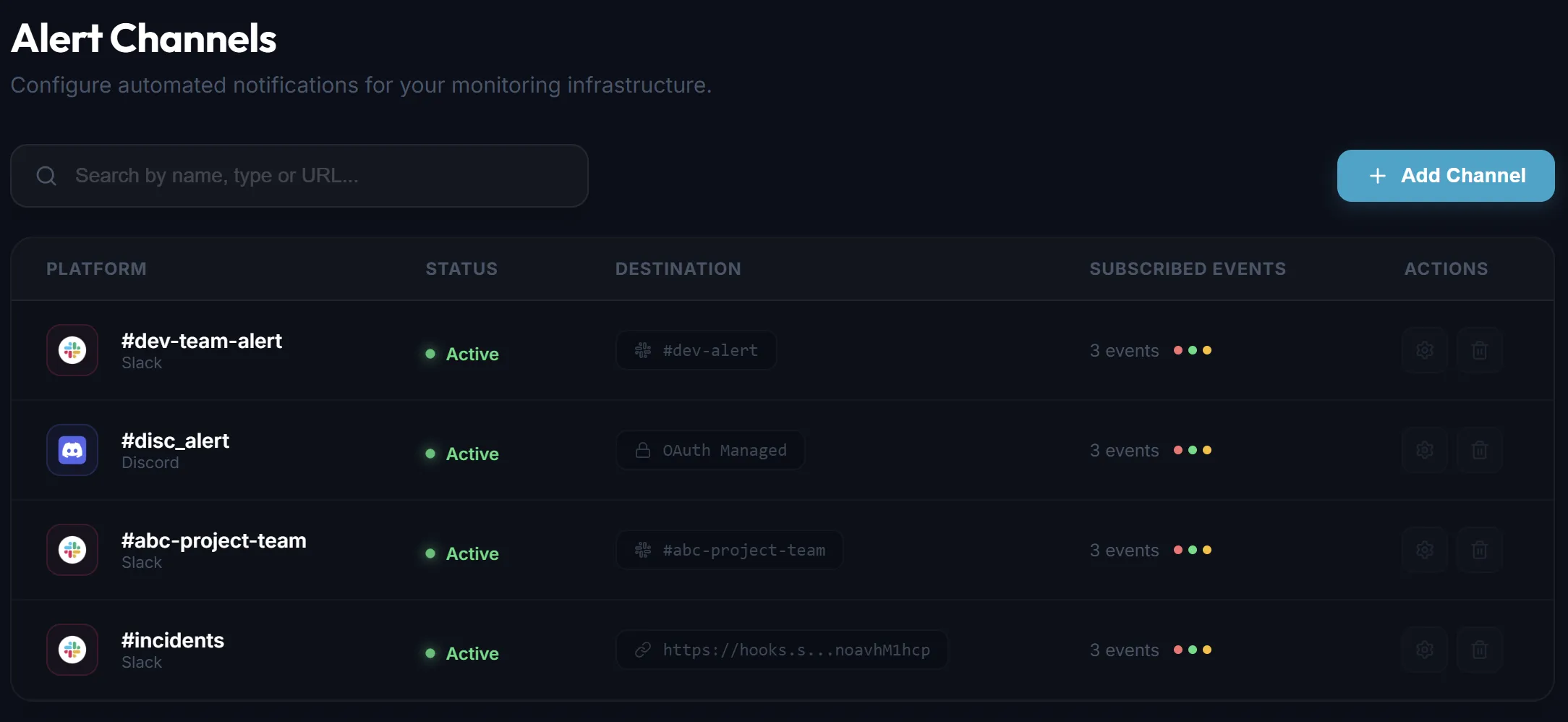Delete the #dev-team-alert channel
1568x722 pixels.
1479,350
